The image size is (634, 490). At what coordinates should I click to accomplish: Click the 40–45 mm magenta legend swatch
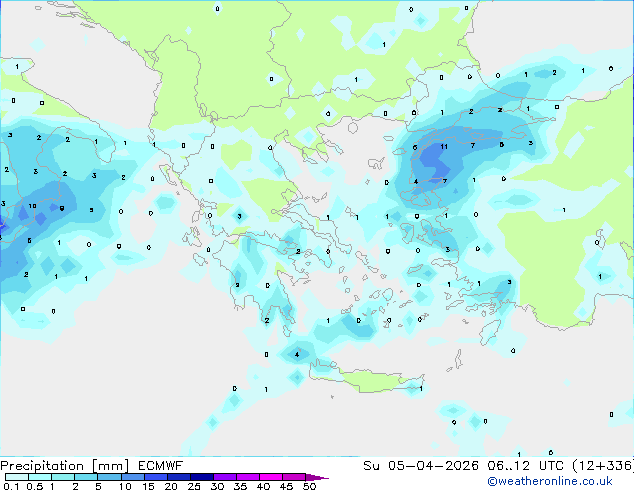click(271, 477)
